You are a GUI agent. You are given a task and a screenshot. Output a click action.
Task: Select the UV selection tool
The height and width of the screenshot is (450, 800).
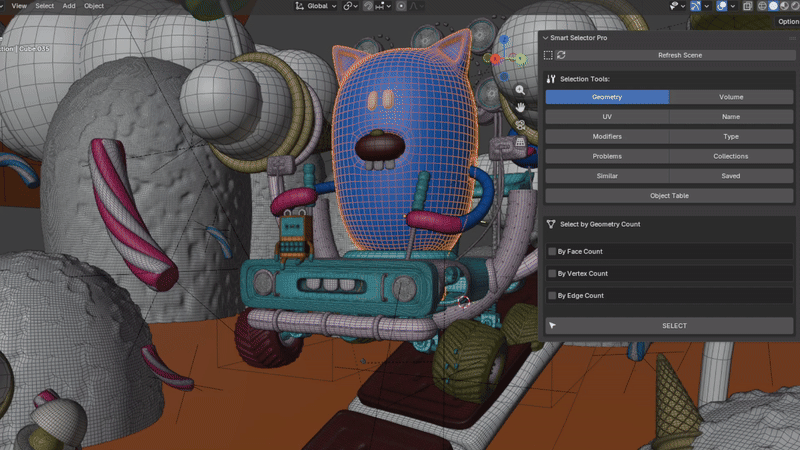coord(607,117)
